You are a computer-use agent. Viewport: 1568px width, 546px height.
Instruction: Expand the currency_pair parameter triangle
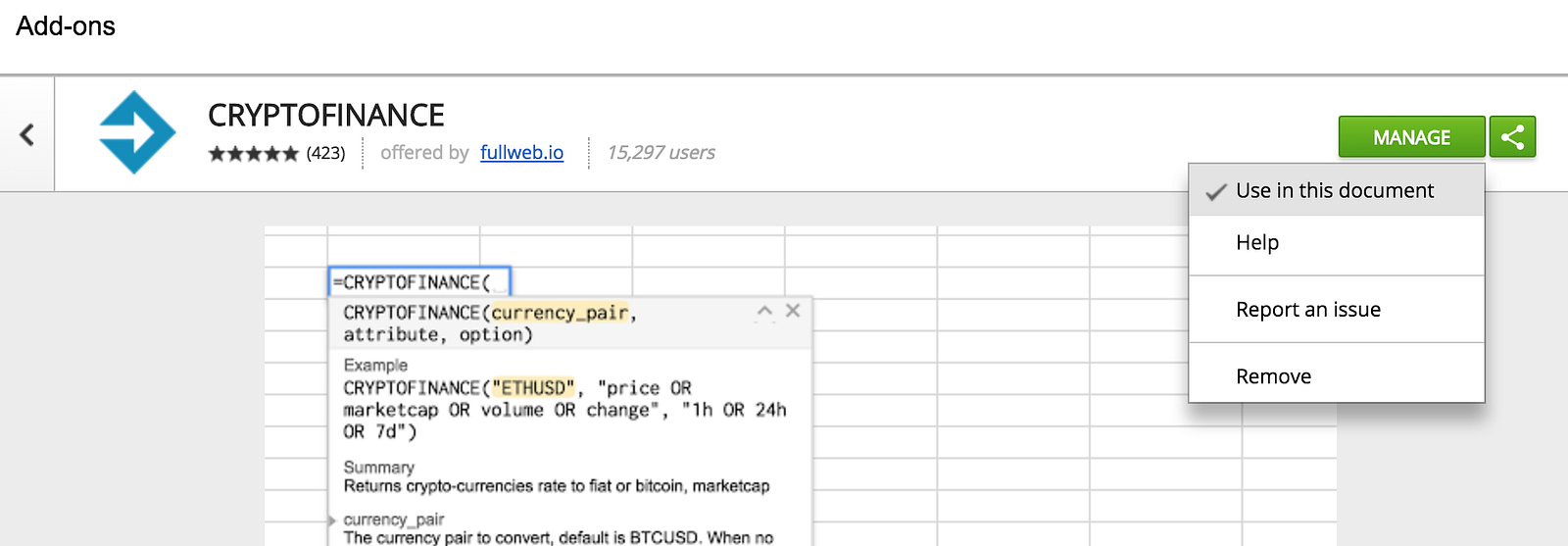coord(333,521)
